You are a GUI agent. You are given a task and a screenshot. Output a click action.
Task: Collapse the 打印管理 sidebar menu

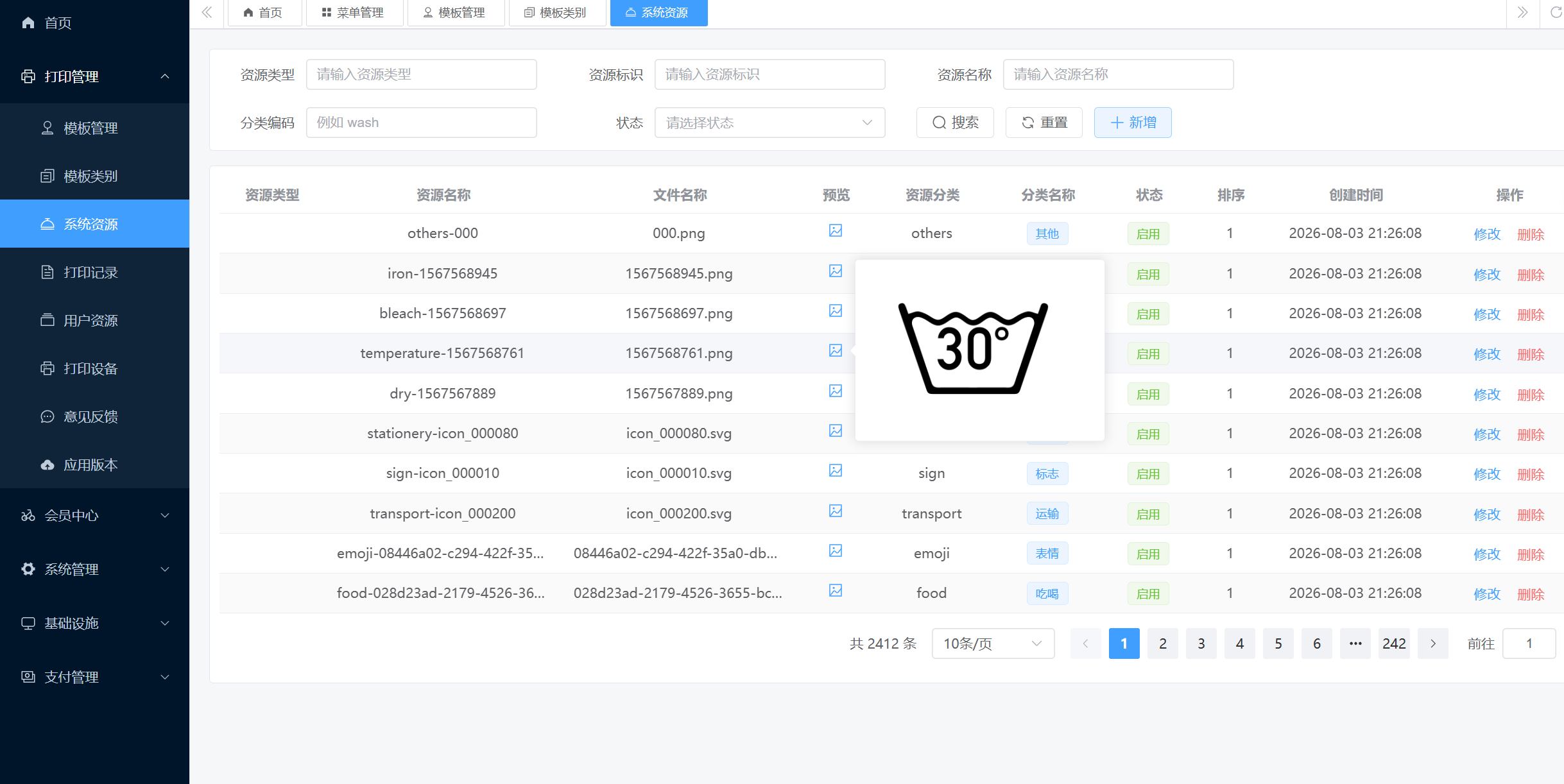point(94,76)
